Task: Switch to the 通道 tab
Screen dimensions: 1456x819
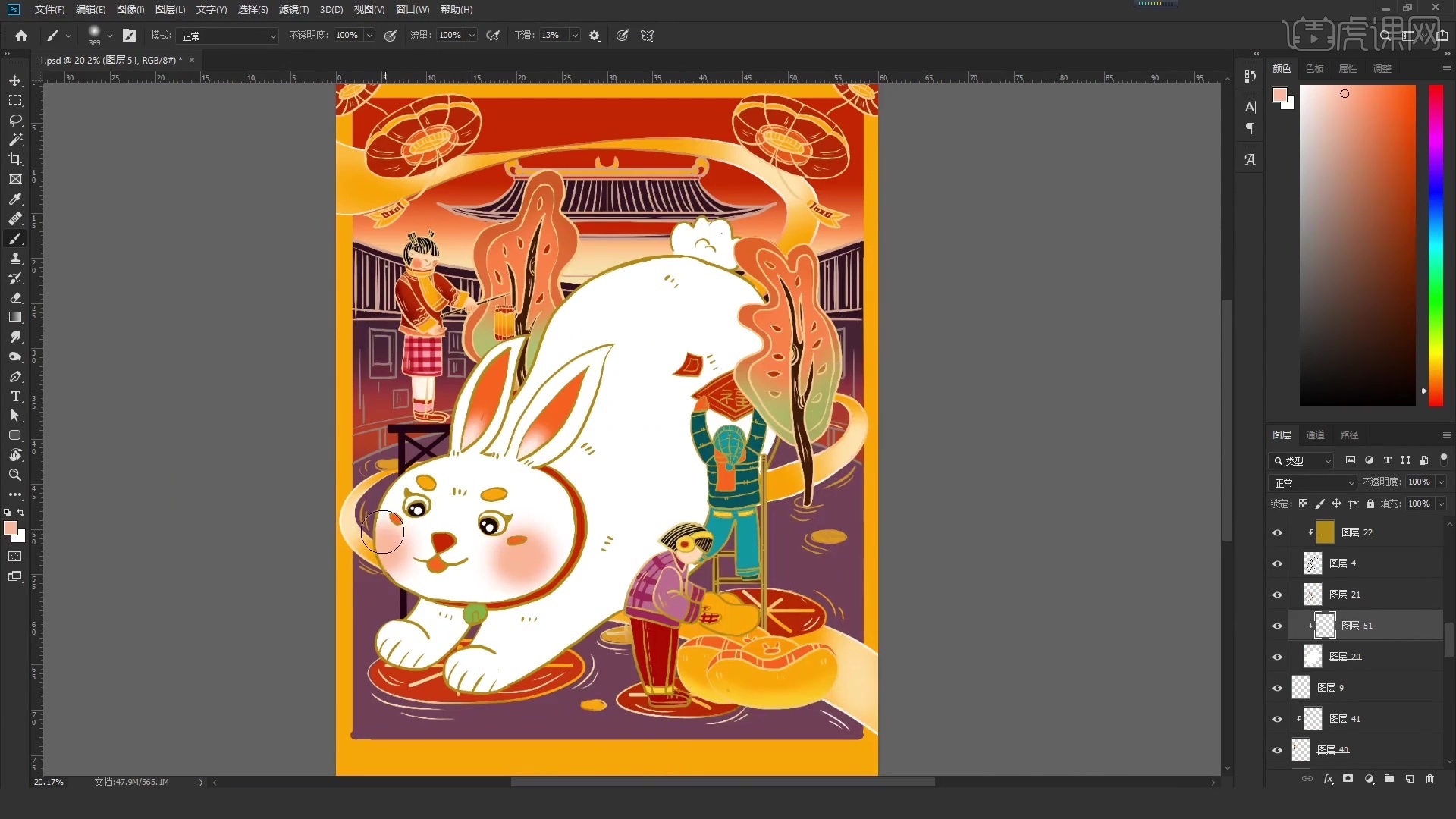Action: pyautogui.click(x=1315, y=435)
